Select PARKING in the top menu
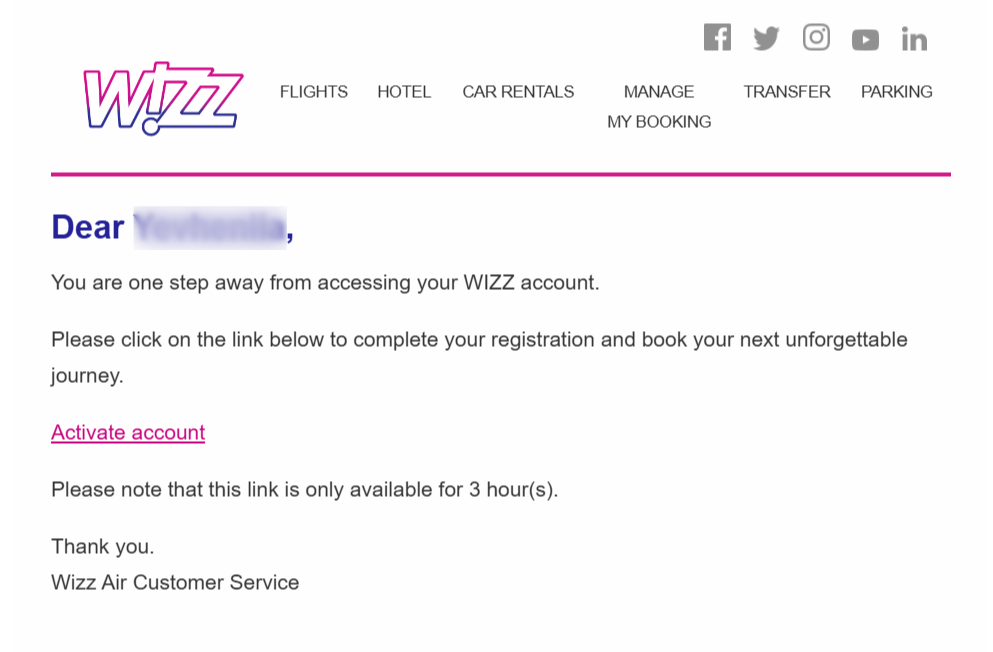 (x=897, y=92)
